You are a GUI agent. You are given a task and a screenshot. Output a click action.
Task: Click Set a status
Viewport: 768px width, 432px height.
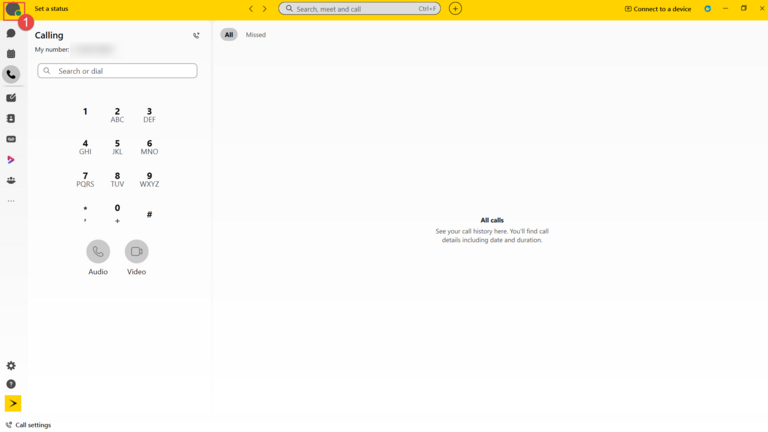[x=51, y=9]
